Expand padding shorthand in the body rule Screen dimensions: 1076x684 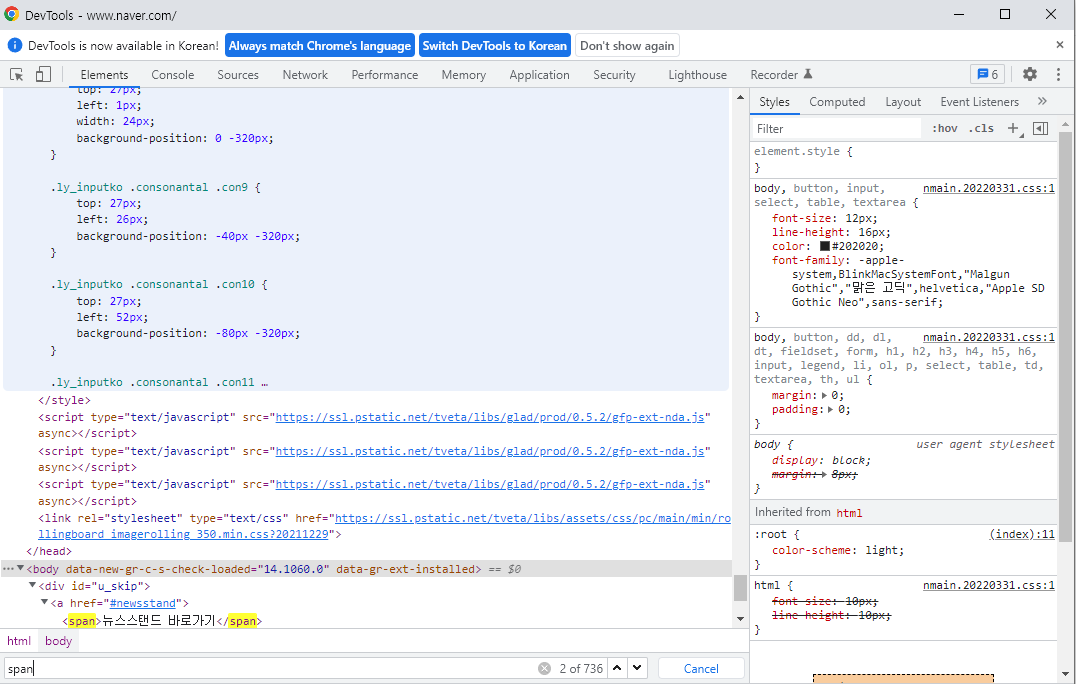pos(830,410)
